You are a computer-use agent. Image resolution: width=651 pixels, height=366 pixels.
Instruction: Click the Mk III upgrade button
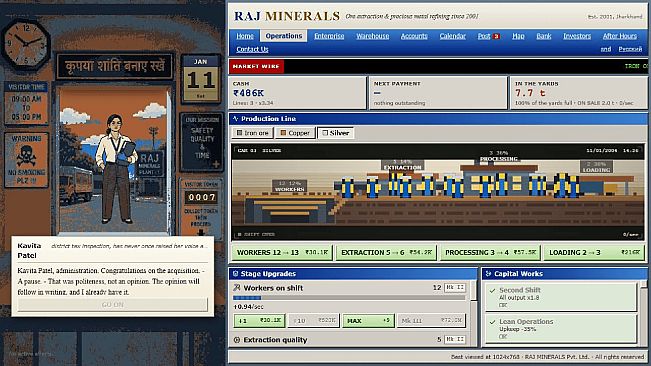click(x=431, y=320)
